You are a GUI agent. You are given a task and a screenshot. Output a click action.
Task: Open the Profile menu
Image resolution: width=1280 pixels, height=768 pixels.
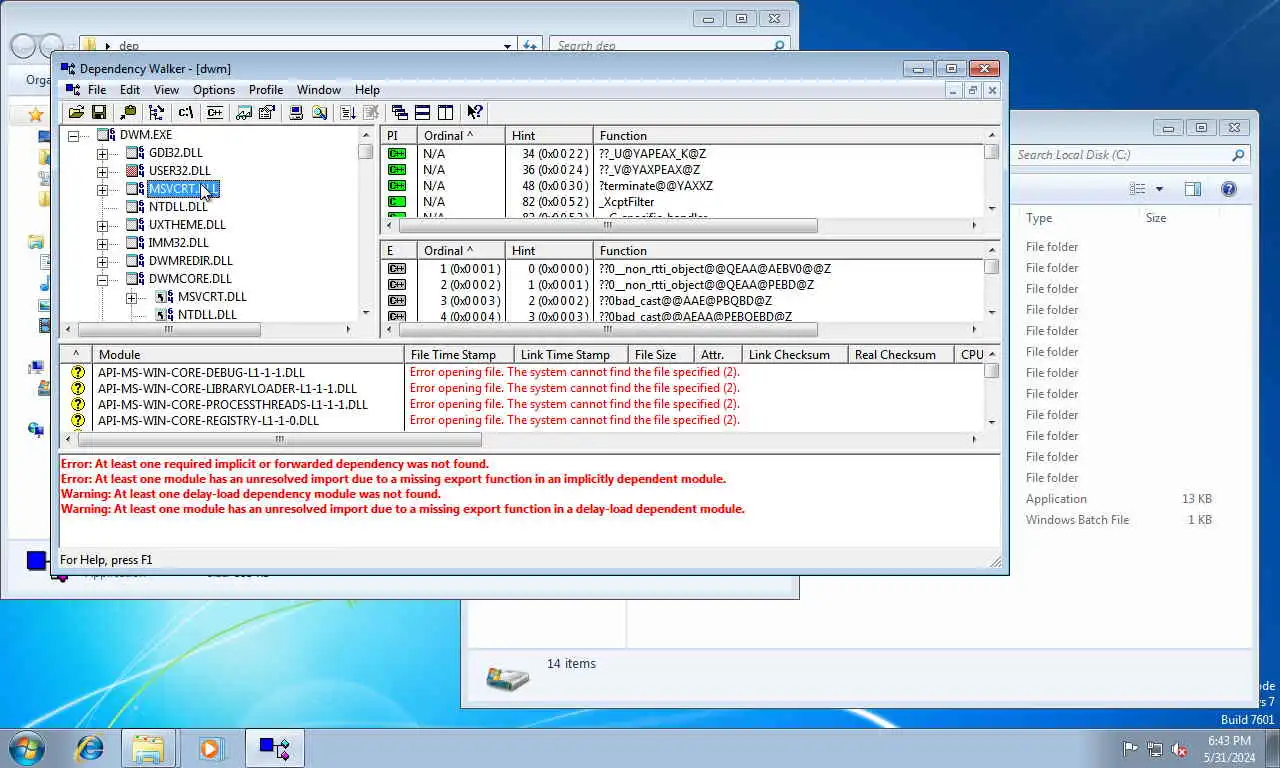tap(266, 90)
